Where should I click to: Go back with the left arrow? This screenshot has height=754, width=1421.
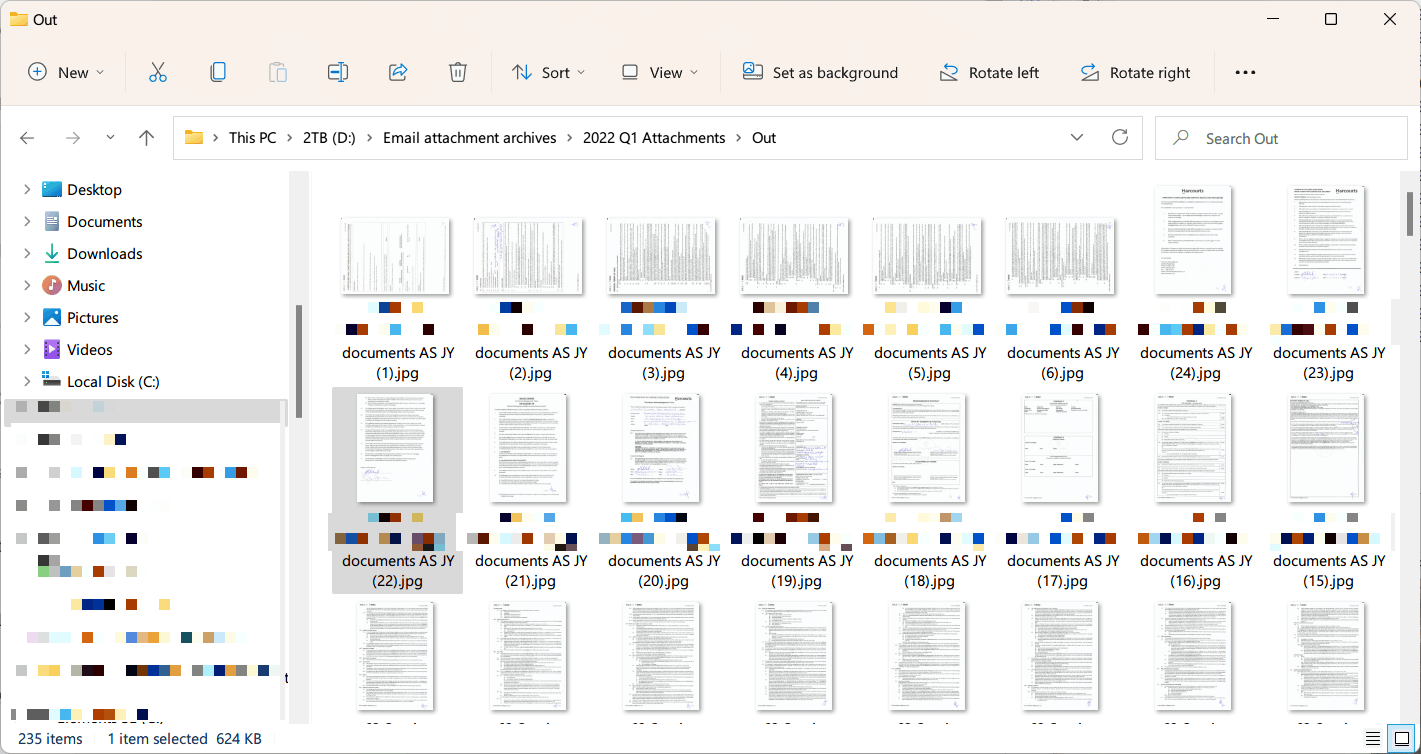tap(27, 138)
